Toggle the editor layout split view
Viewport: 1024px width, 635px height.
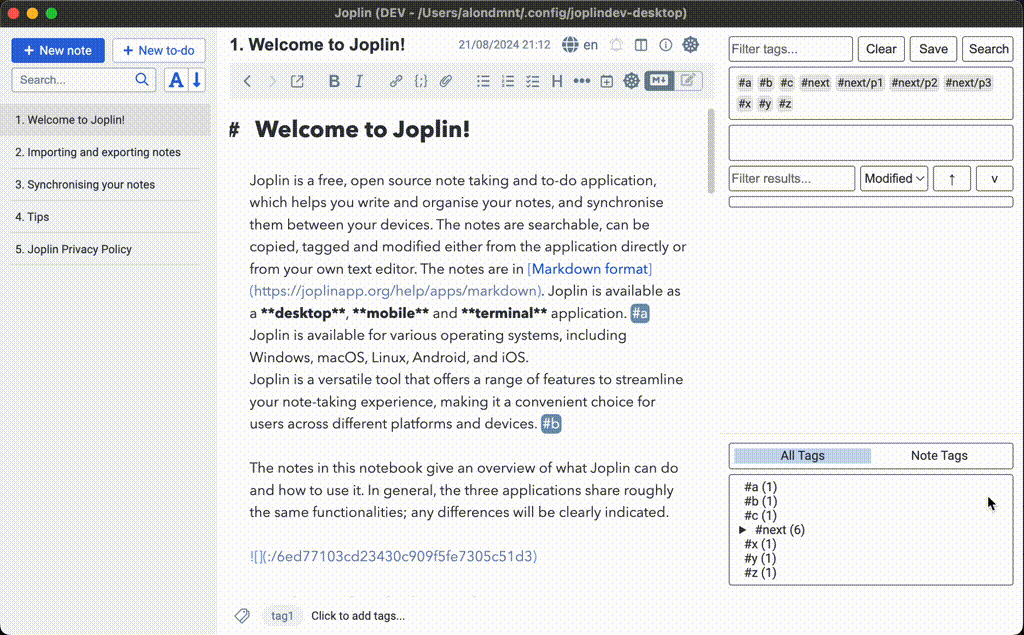pos(641,45)
